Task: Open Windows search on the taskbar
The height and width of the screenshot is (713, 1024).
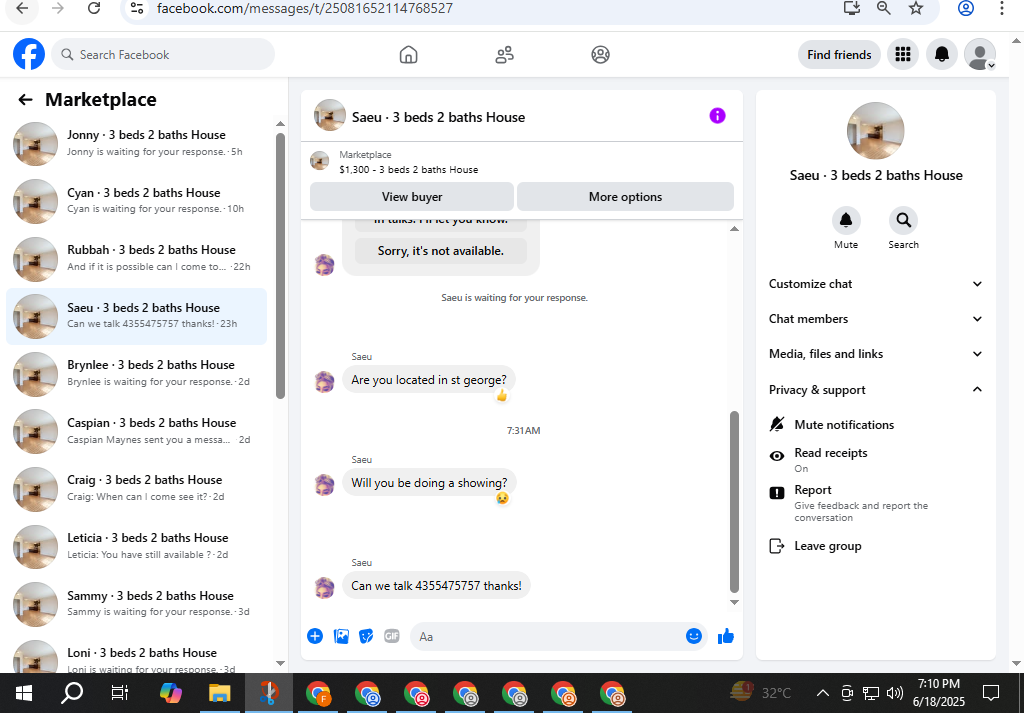Action: pyautogui.click(x=72, y=693)
